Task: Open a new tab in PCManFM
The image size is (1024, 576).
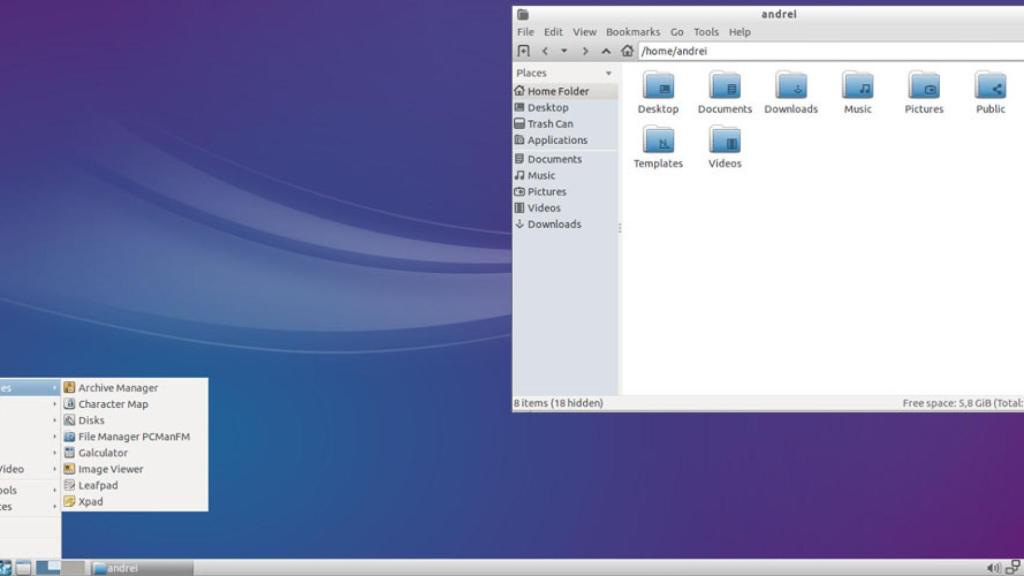Action: (x=524, y=50)
